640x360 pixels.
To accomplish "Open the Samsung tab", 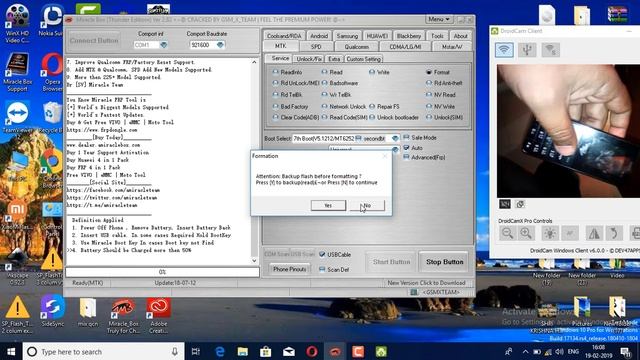I will pyautogui.click(x=347, y=36).
